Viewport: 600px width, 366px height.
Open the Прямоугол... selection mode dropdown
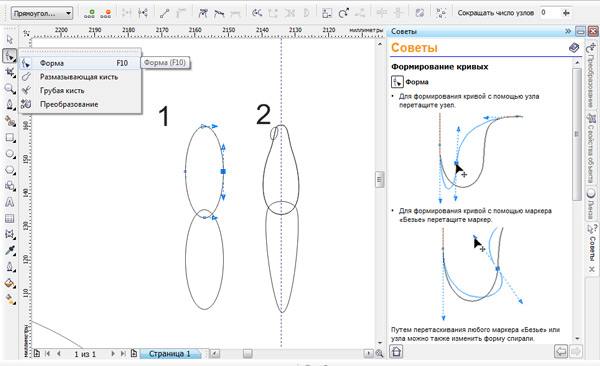(x=42, y=13)
